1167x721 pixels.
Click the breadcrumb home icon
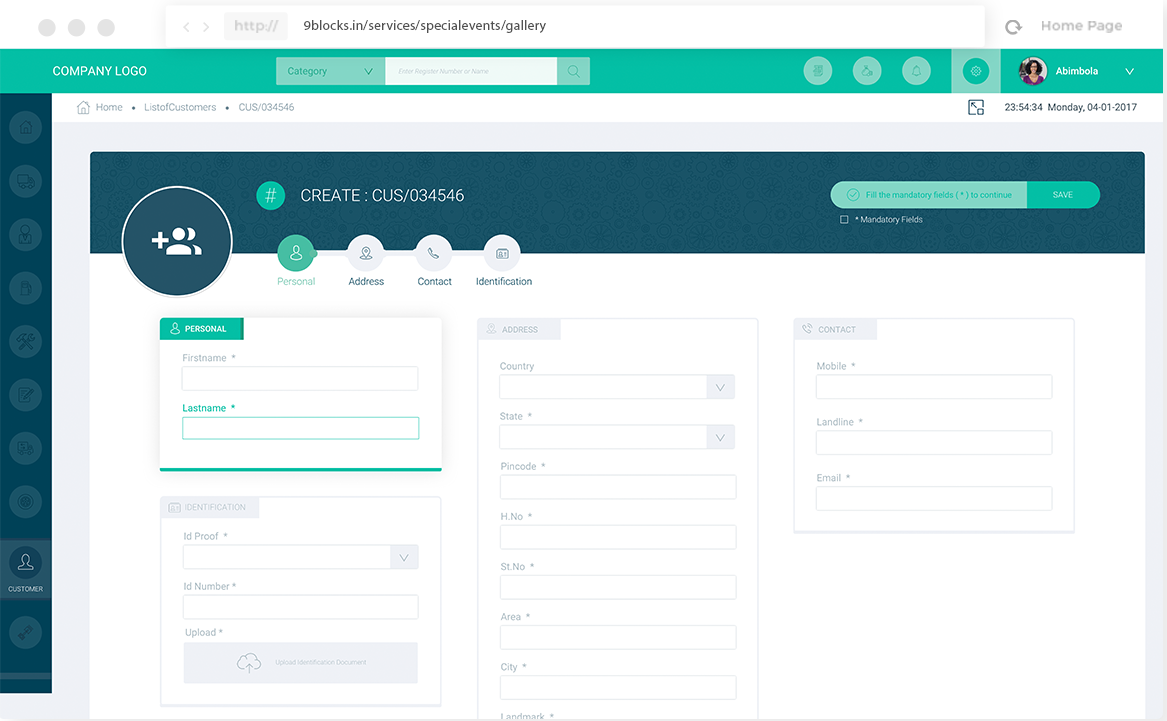[83, 107]
